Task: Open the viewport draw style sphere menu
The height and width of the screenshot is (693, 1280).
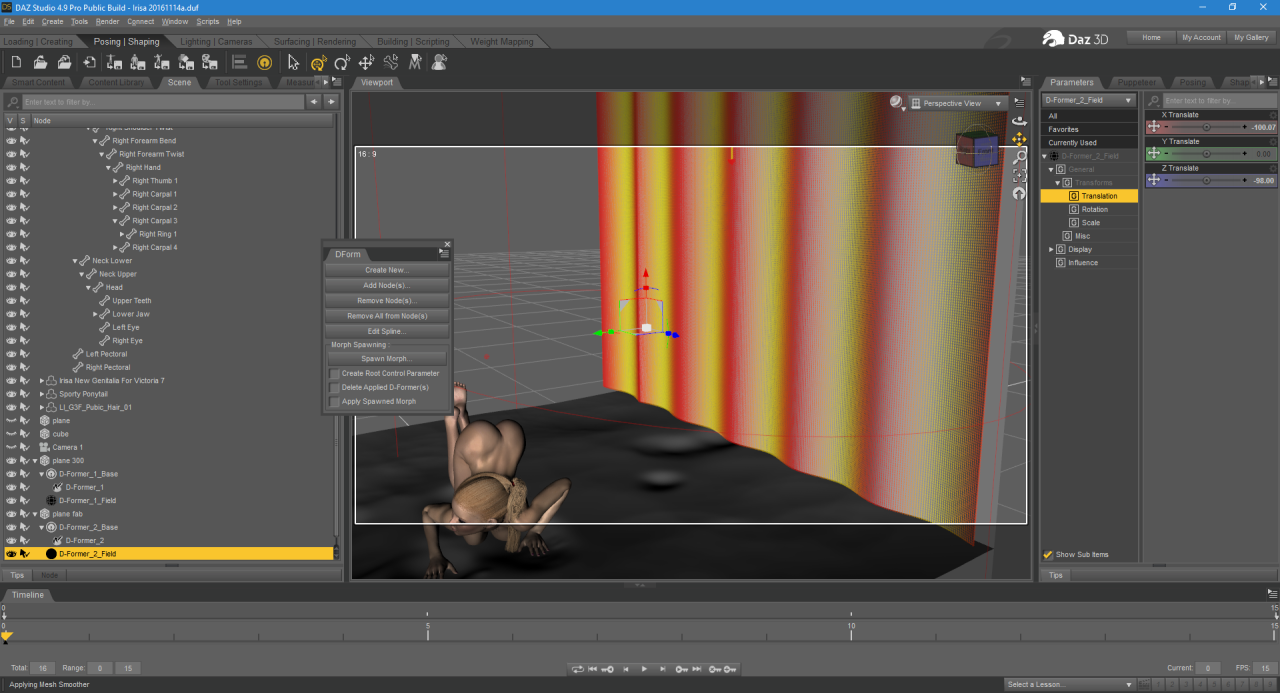Action: [x=897, y=102]
